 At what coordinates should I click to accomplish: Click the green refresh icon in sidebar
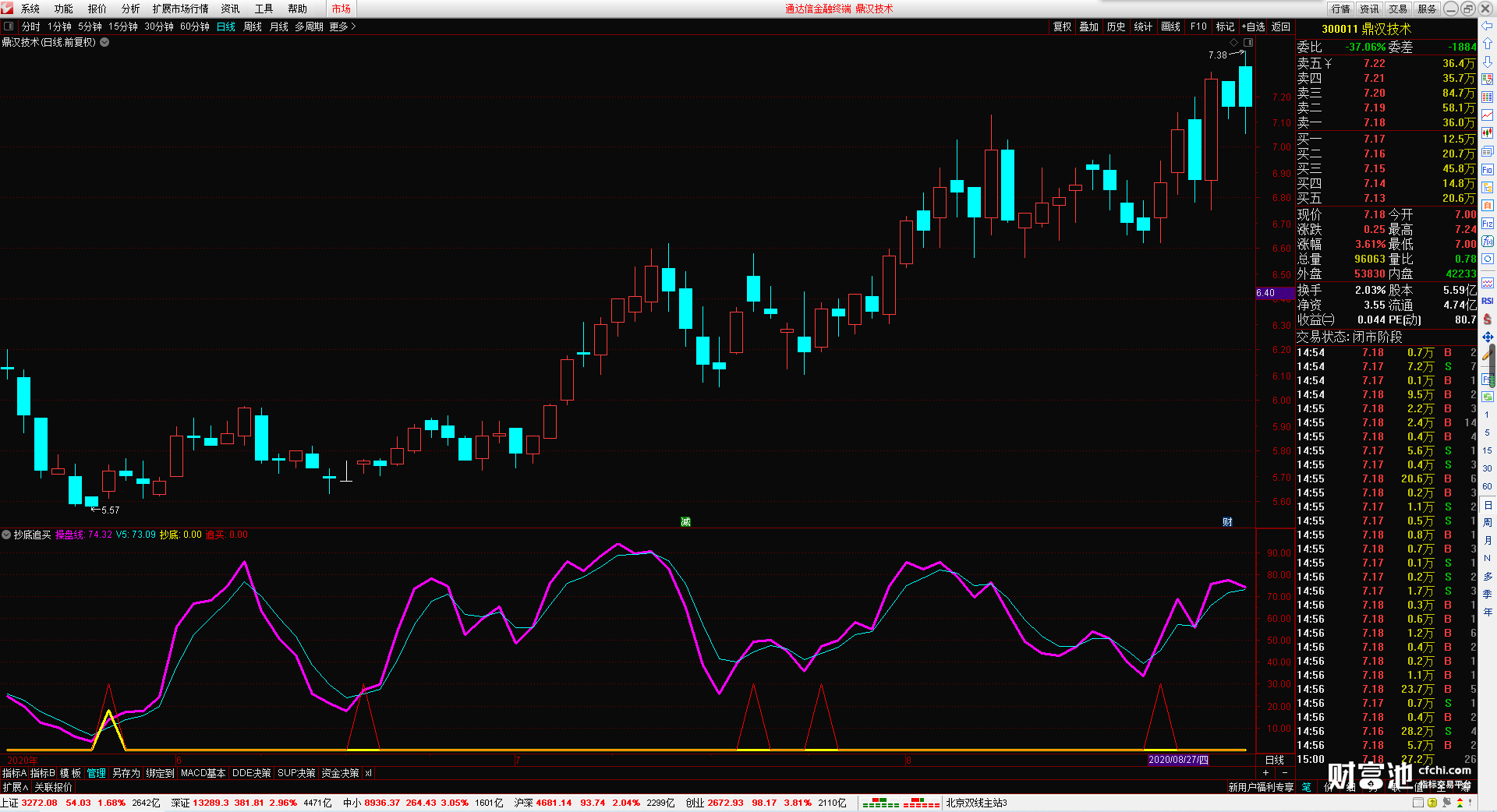(x=1488, y=397)
